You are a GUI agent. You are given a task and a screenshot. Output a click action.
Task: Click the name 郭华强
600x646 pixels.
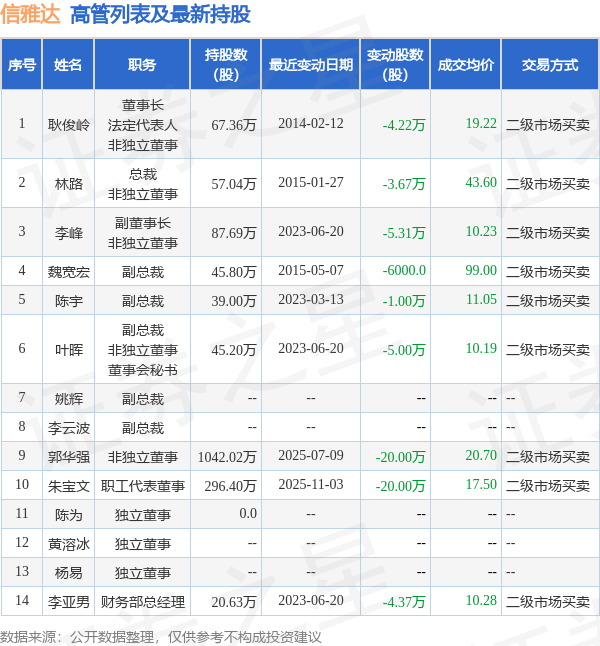(68, 457)
